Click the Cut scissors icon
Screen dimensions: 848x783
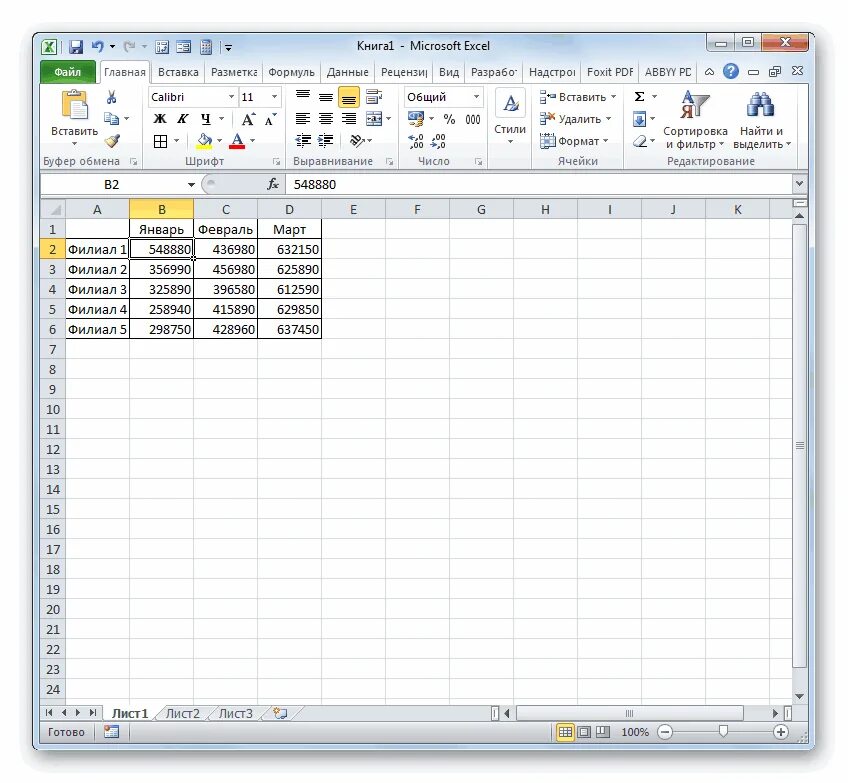(111, 97)
